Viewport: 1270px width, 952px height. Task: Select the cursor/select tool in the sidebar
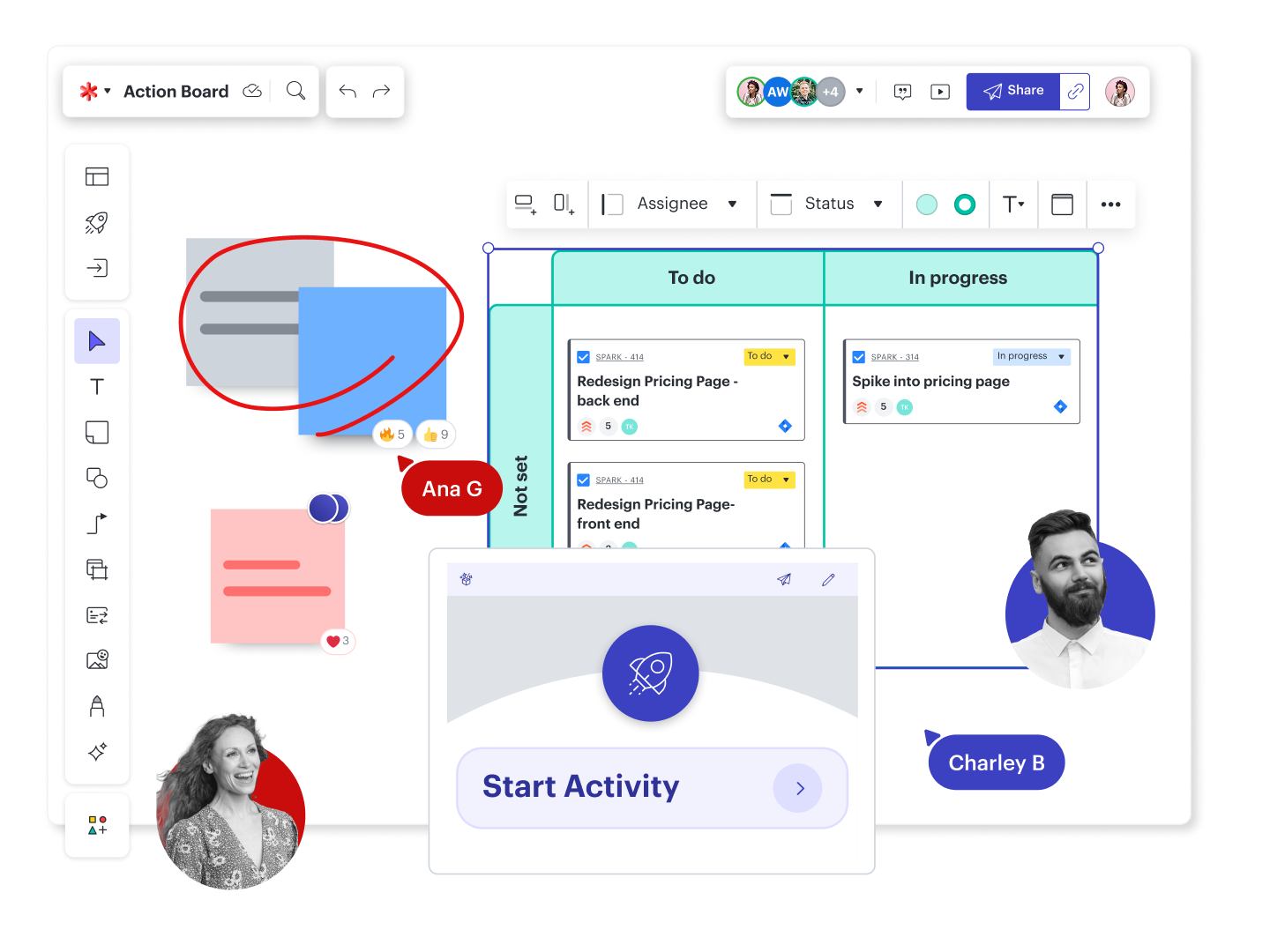(97, 340)
